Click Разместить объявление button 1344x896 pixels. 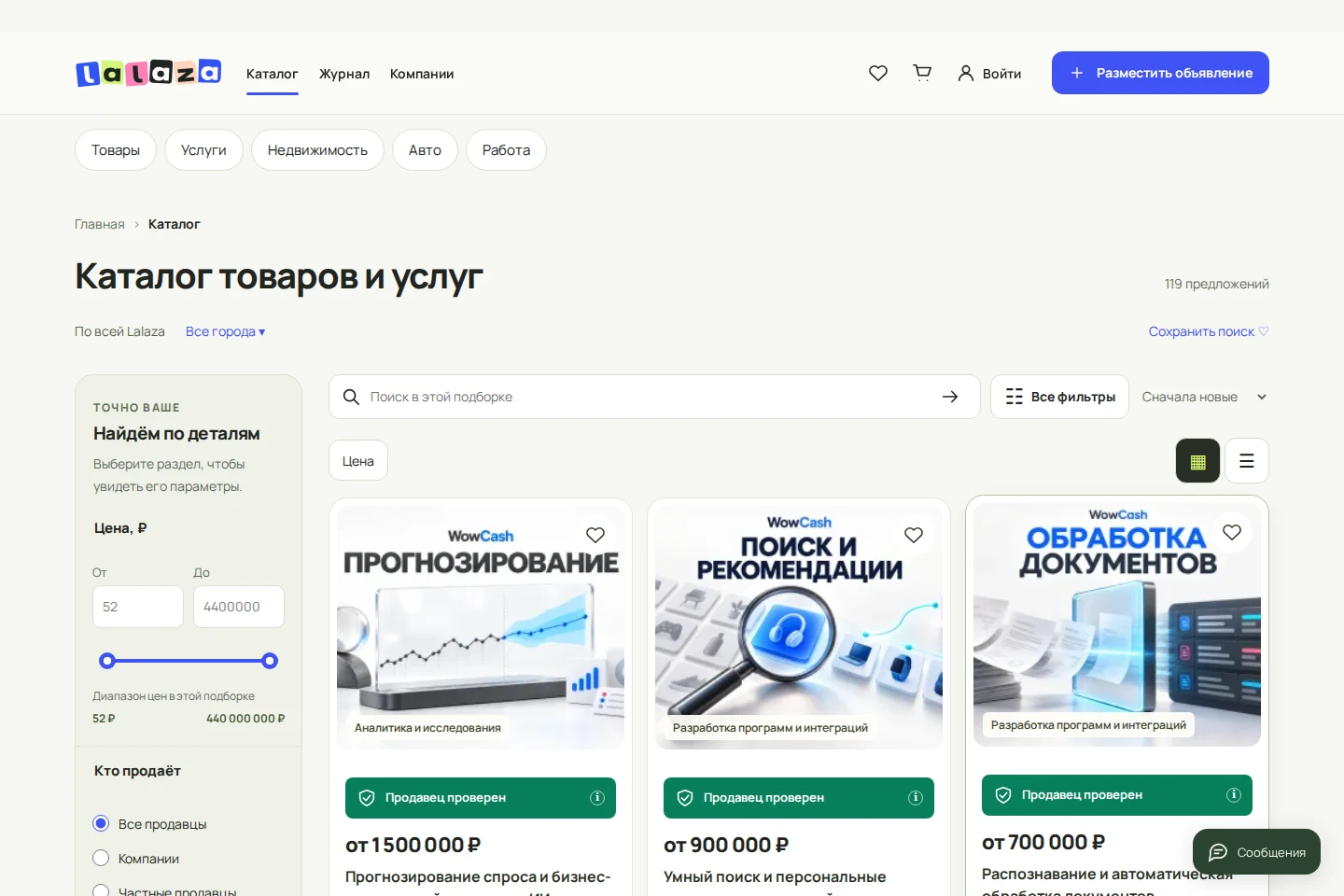click(1160, 73)
